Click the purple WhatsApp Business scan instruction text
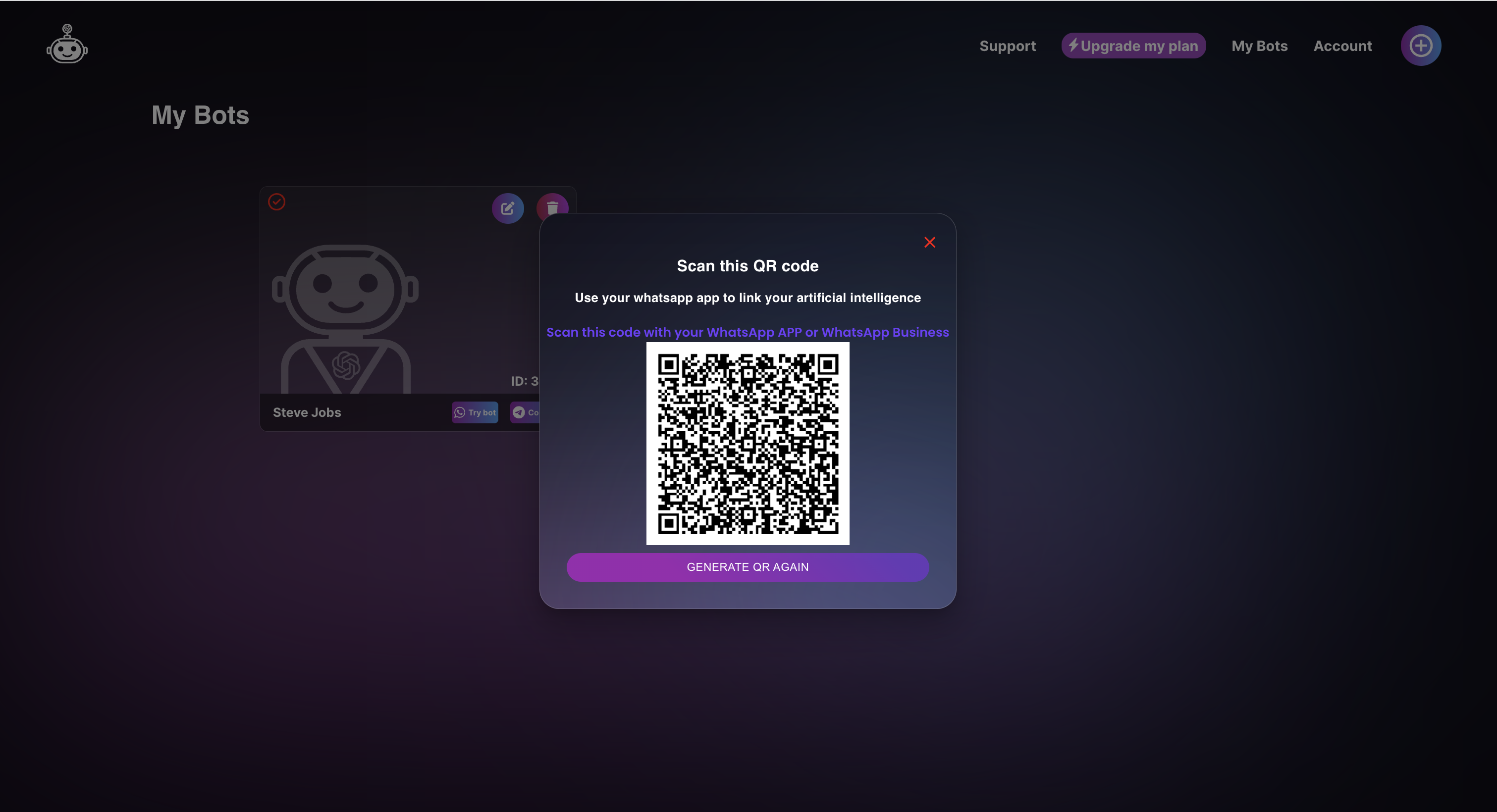Image resolution: width=1497 pixels, height=812 pixels. [748, 332]
